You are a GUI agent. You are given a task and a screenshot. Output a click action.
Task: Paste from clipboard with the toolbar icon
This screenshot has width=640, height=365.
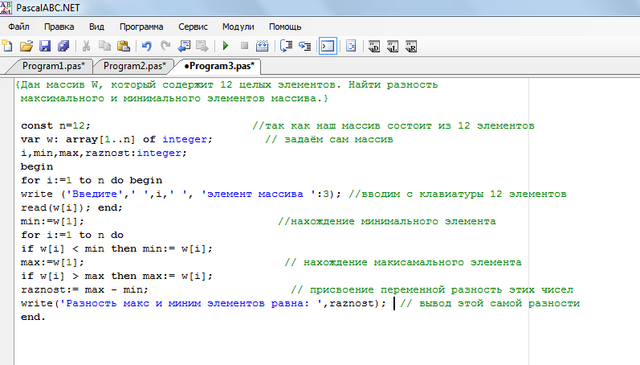(123, 46)
